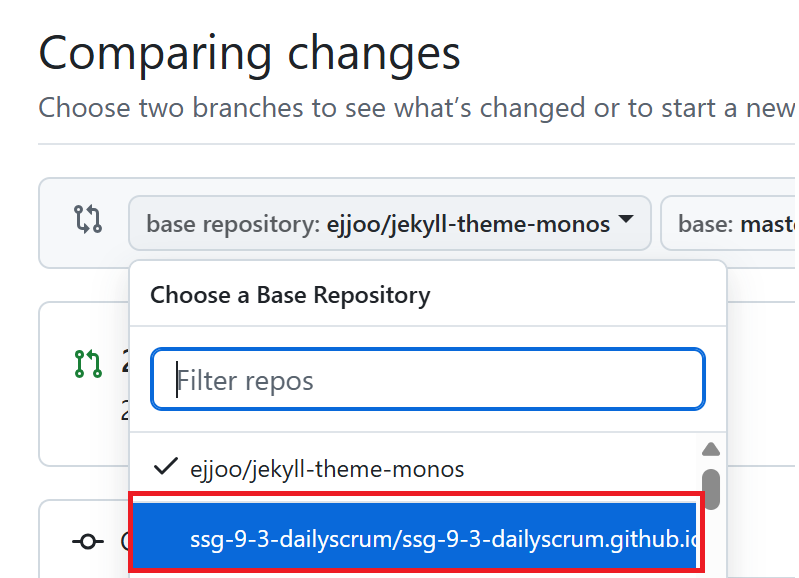Click checkmark next to ejjoo/jekyll-theme-monos
Image resolution: width=799 pixels, height=578 pixels.
pyautogui.click(x=166, y=466)
